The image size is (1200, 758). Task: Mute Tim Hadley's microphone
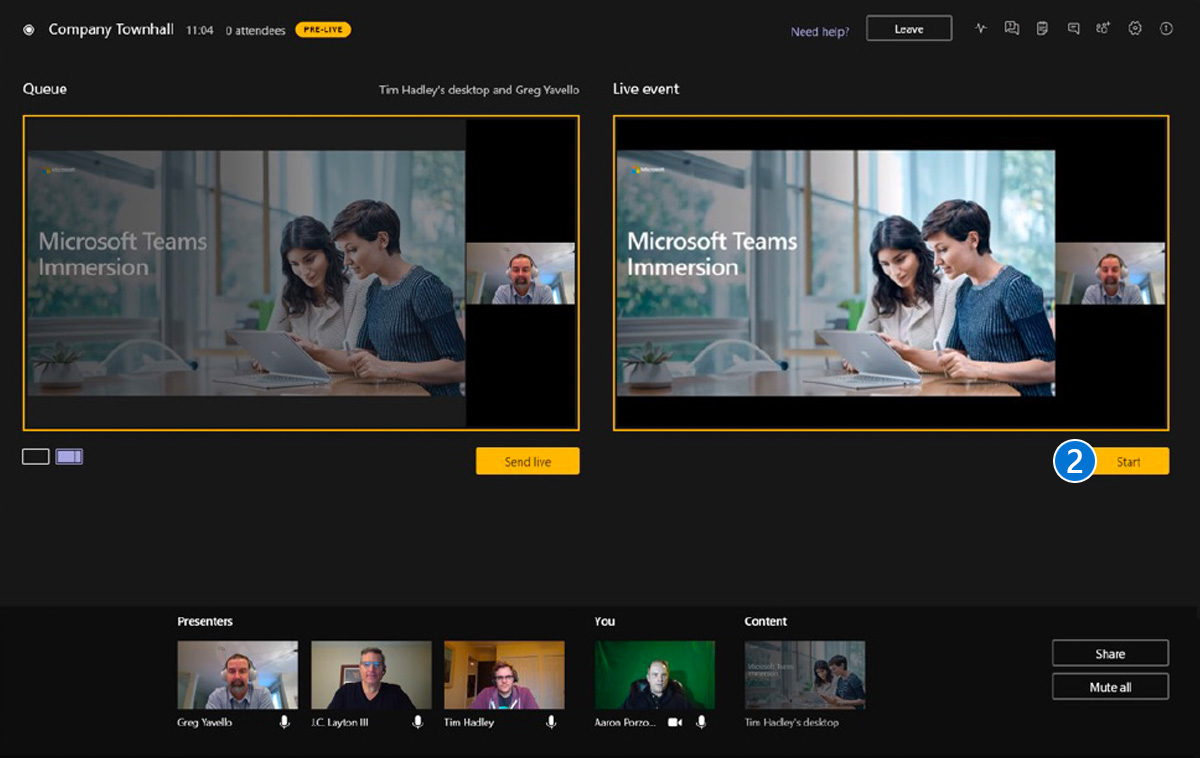551,722
